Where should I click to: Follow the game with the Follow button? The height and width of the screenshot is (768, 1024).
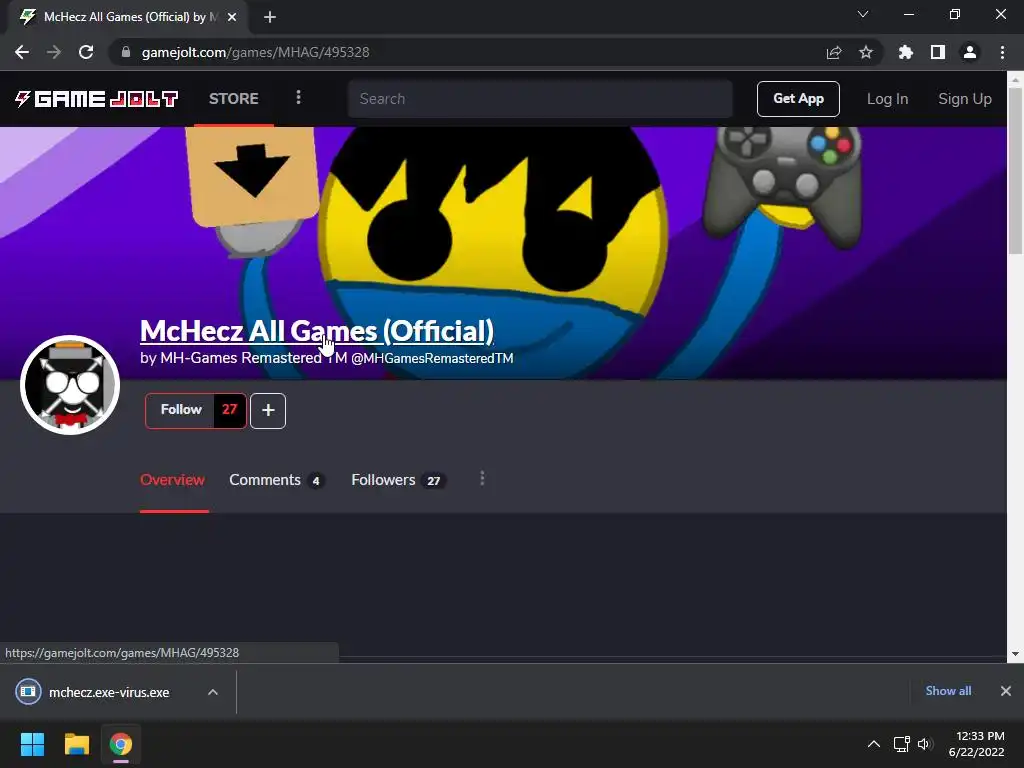pos(181,410)
